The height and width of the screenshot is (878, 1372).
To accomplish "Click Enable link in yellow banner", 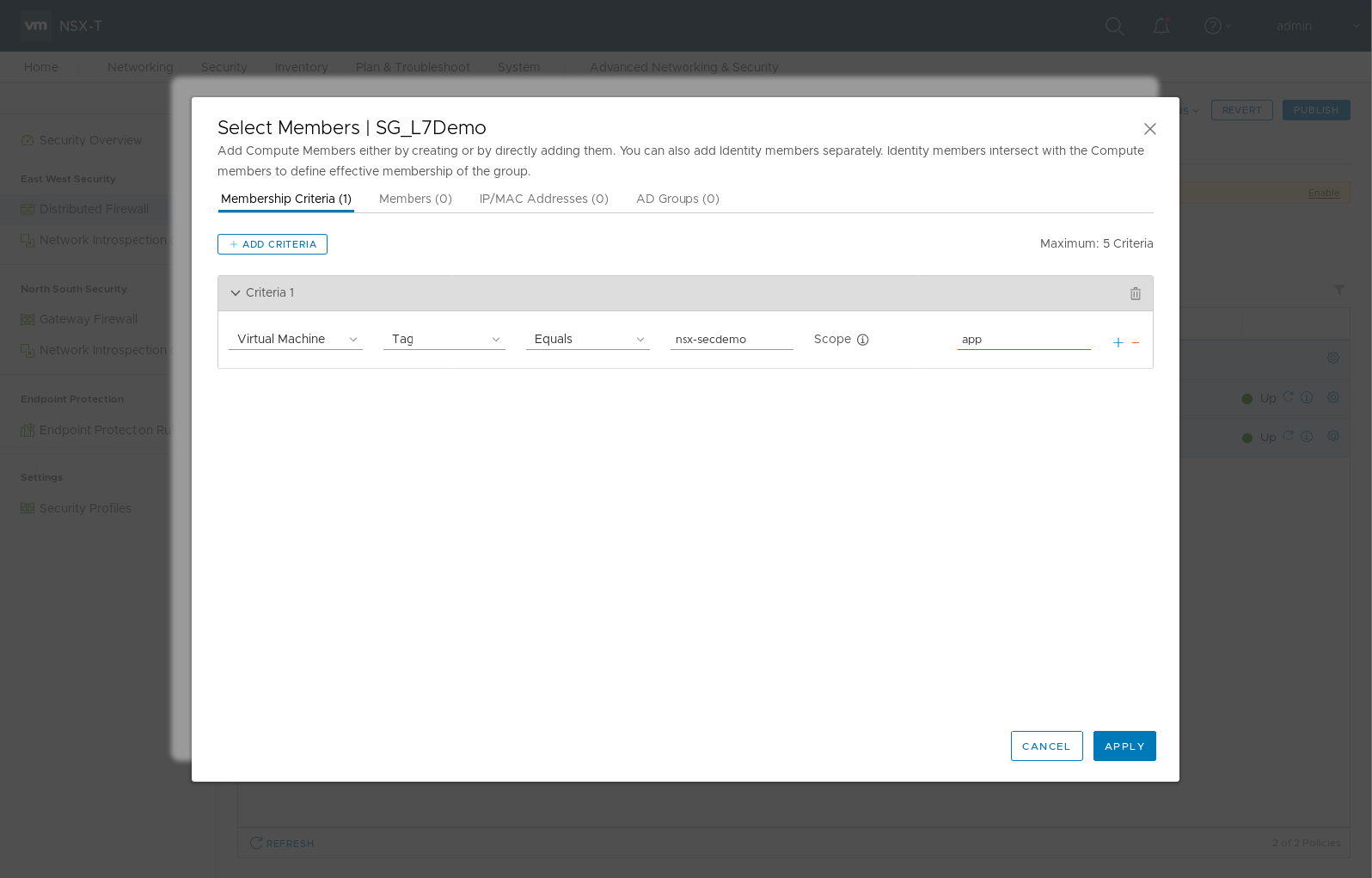I will click(x=1324, y=193).
